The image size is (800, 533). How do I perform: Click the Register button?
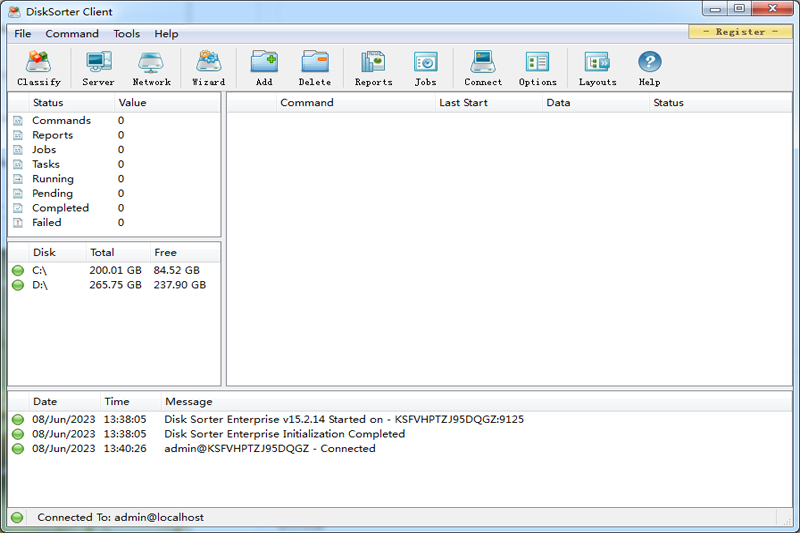tap(740, 32)
